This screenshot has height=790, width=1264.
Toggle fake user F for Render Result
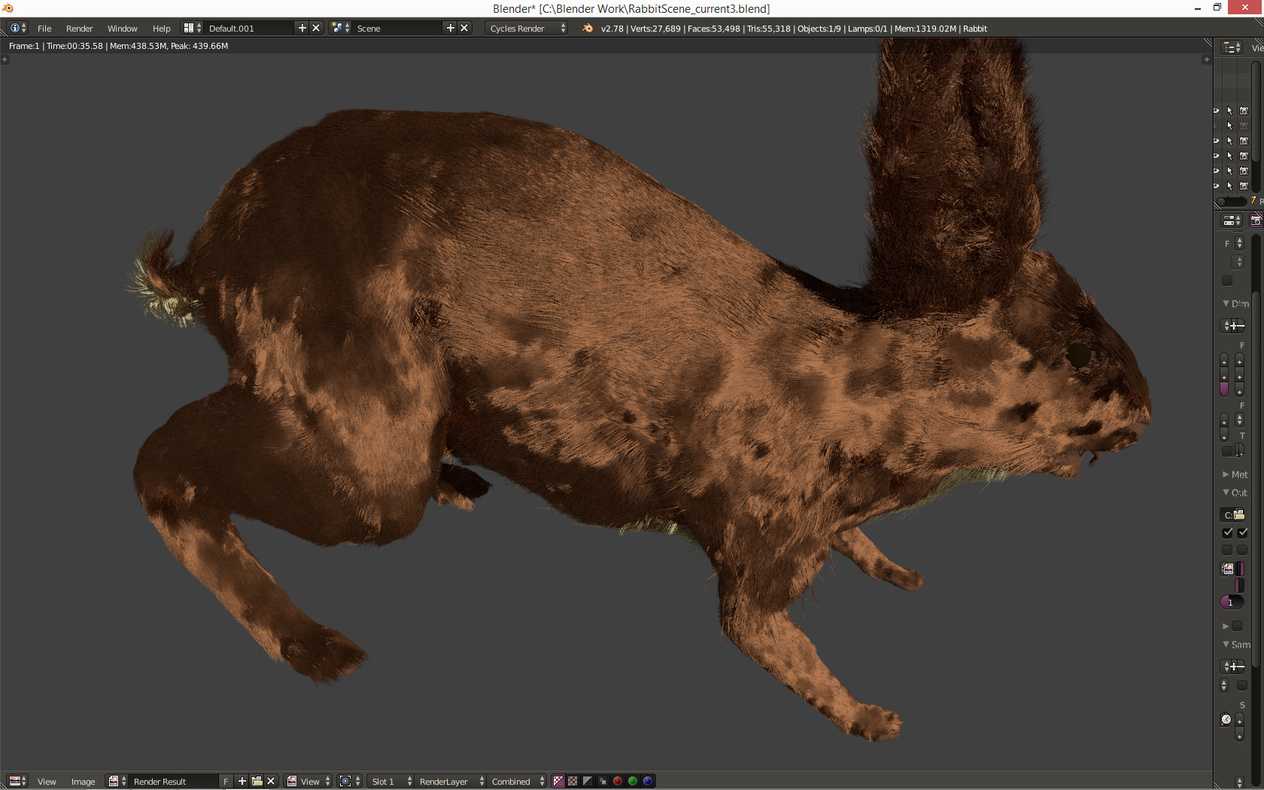click(226, 781)
